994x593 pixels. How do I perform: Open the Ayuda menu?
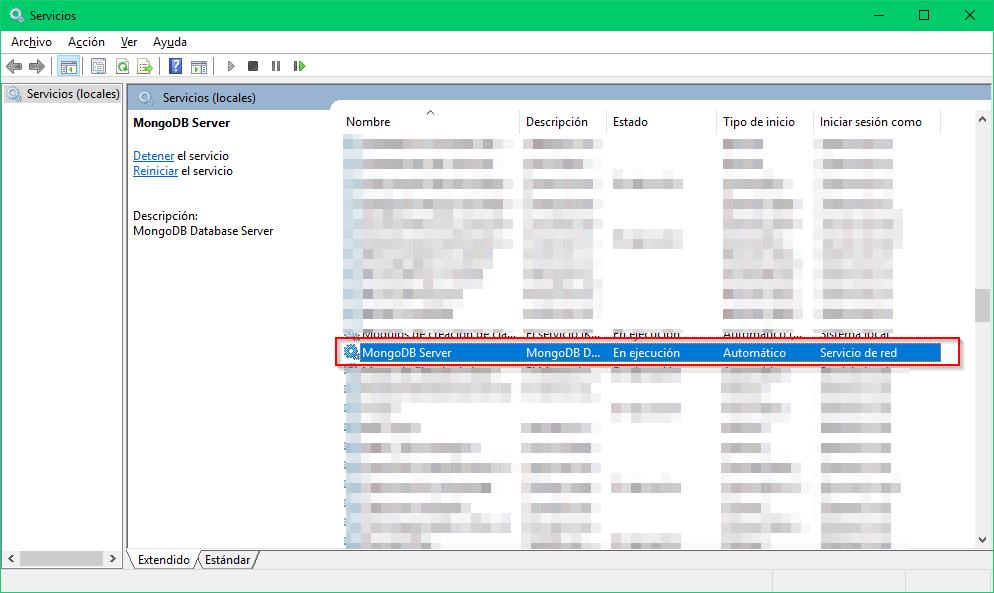pos(170,42)
